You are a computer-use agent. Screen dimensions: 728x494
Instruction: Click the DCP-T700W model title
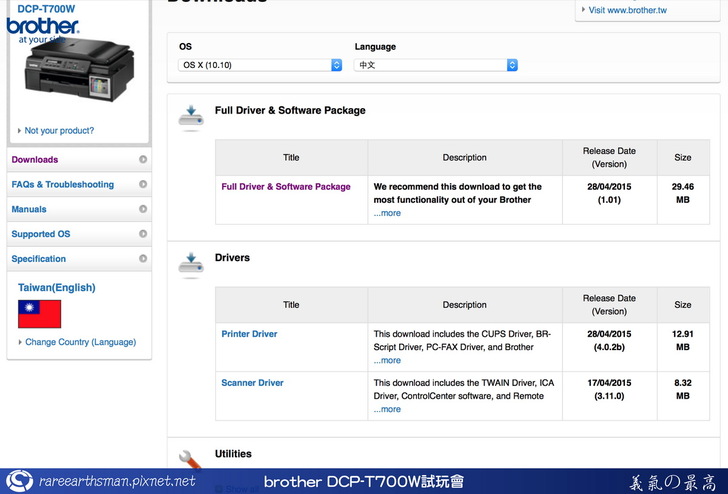tap(46, 9)
